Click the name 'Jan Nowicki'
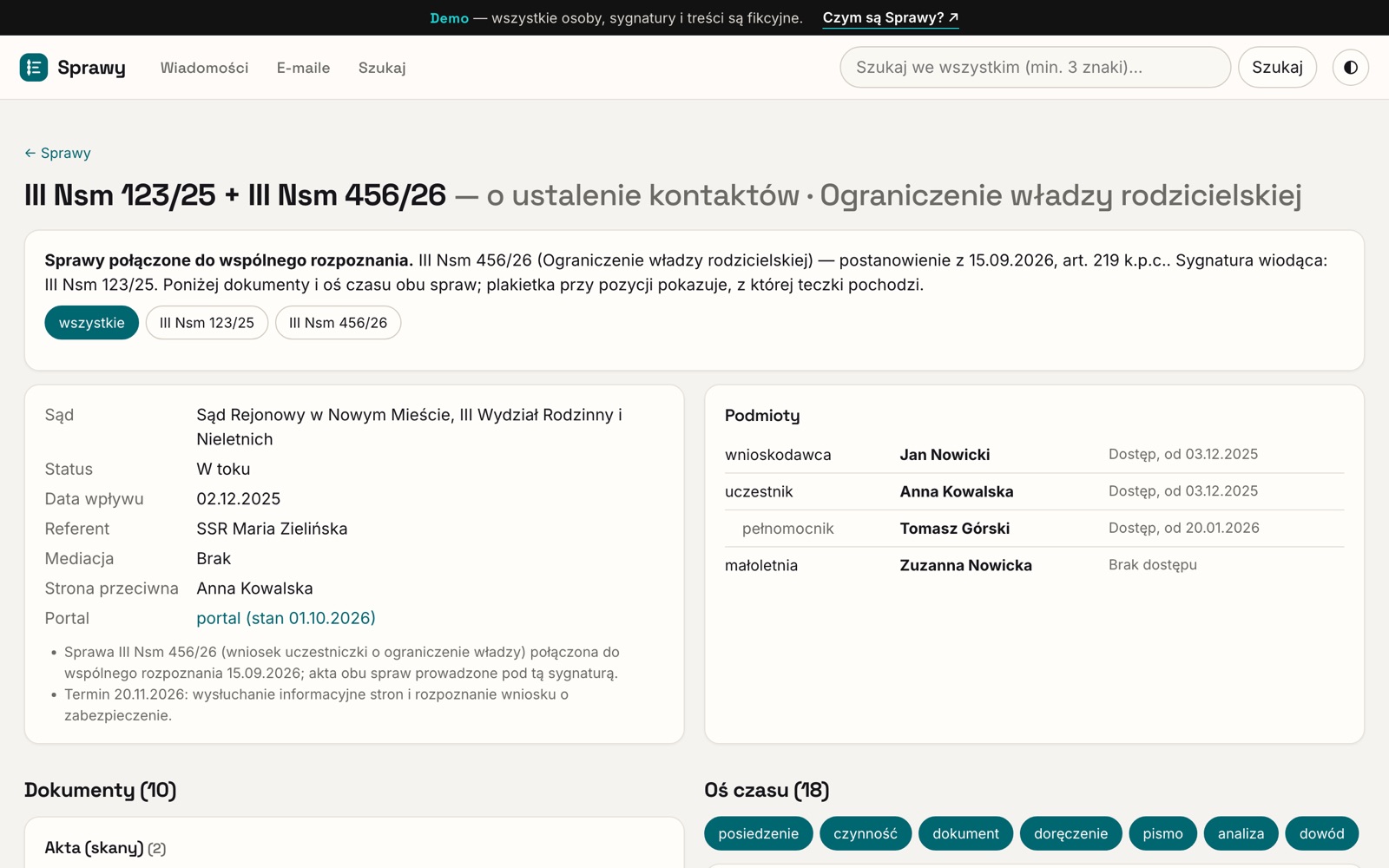Image resolution: width=1389 pixels, height=868 pixels. click(x=945, y=455)
